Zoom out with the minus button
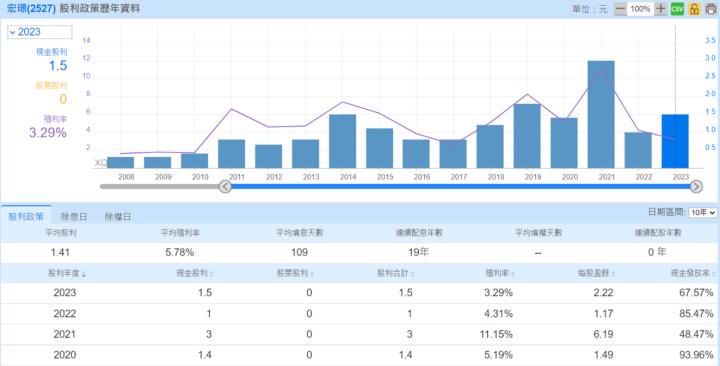This screenshot has width=720, height=366. coord(620,9)
